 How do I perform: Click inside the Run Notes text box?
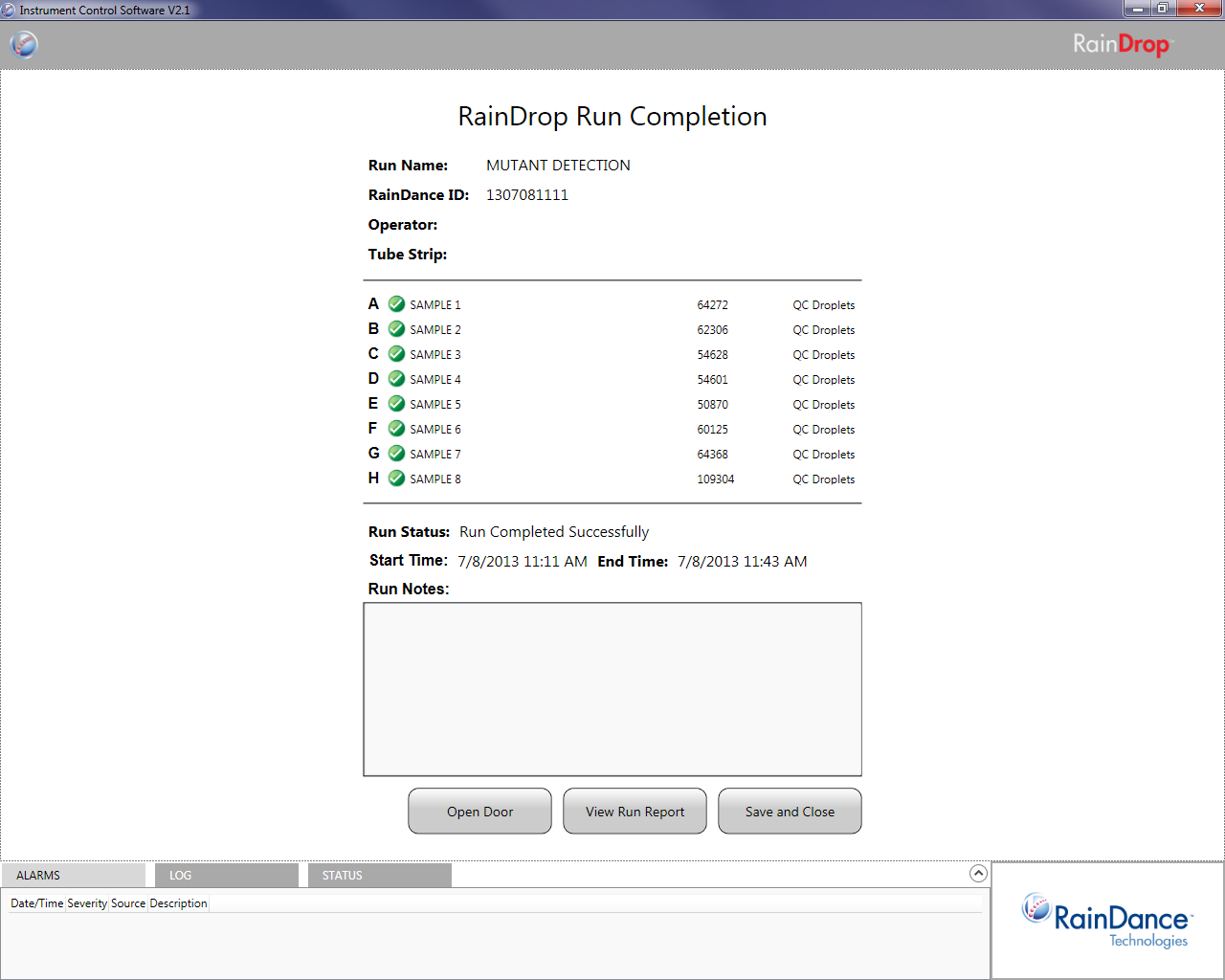point(612,689)
